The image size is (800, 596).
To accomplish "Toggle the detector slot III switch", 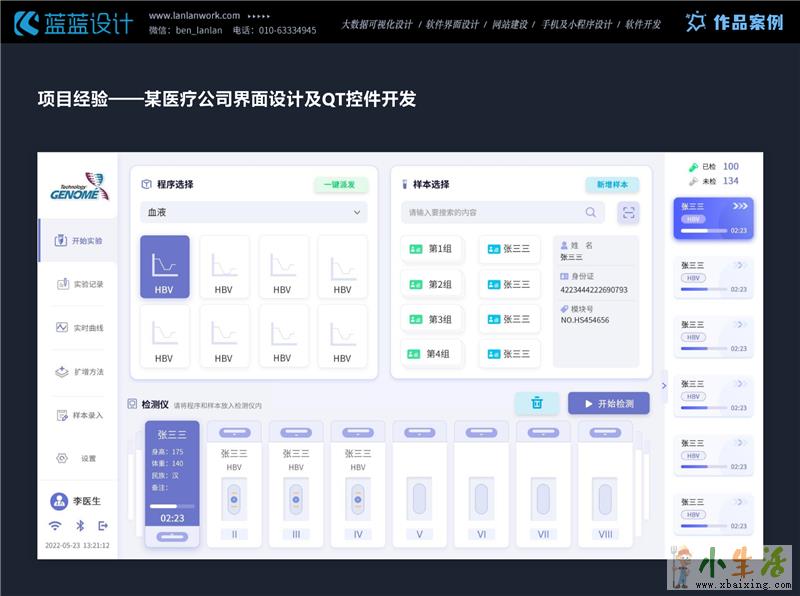I will tap(296, 498).
